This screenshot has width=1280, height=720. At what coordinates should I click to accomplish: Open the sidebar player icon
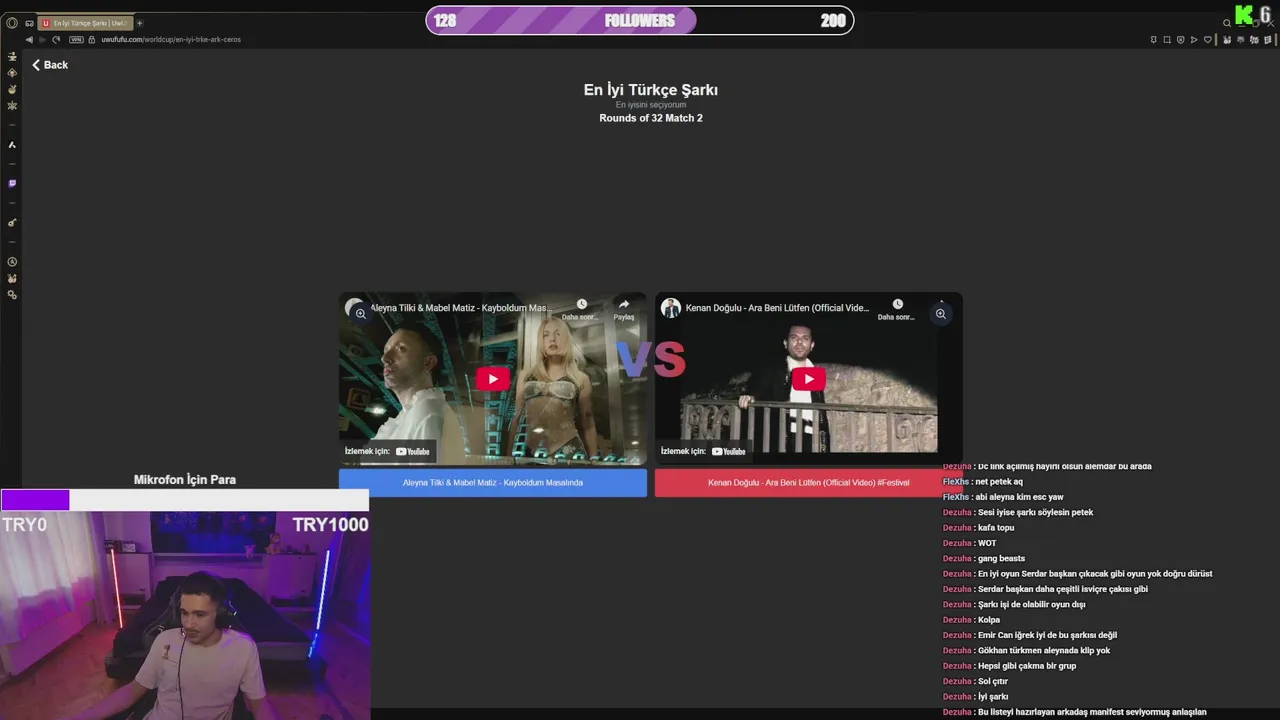[12, 223]
